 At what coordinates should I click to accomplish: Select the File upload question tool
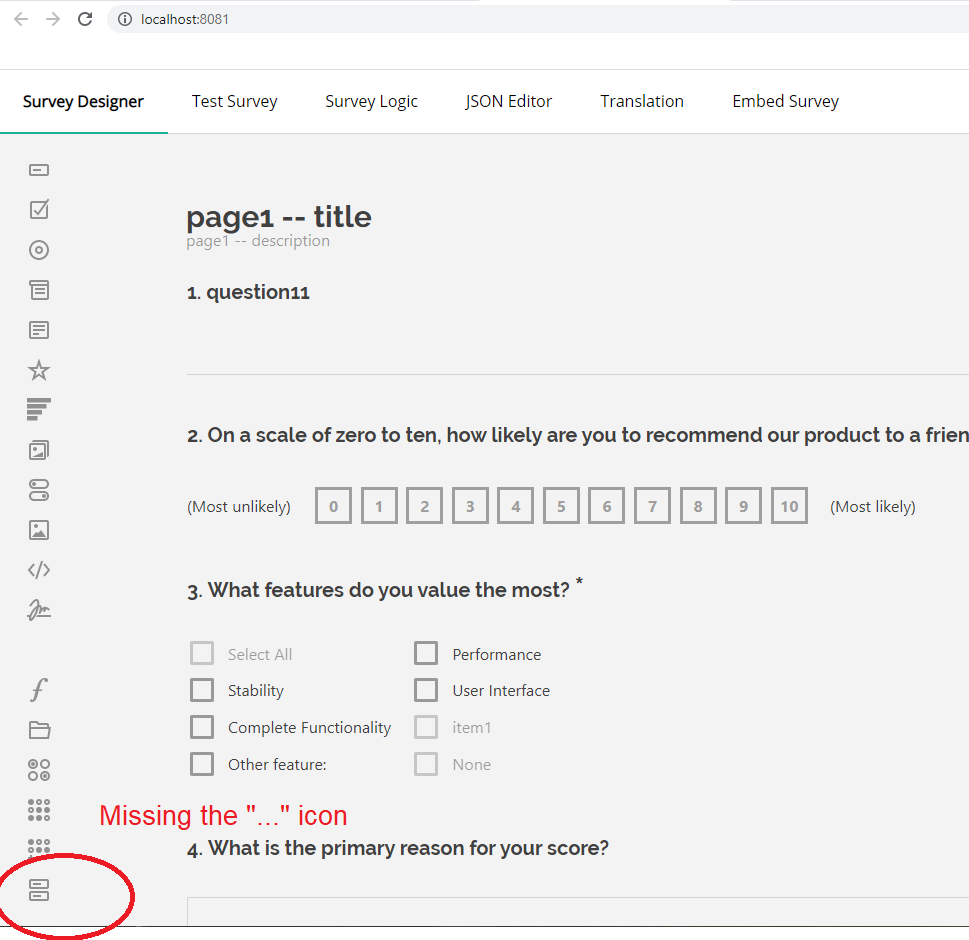point(38,729)
